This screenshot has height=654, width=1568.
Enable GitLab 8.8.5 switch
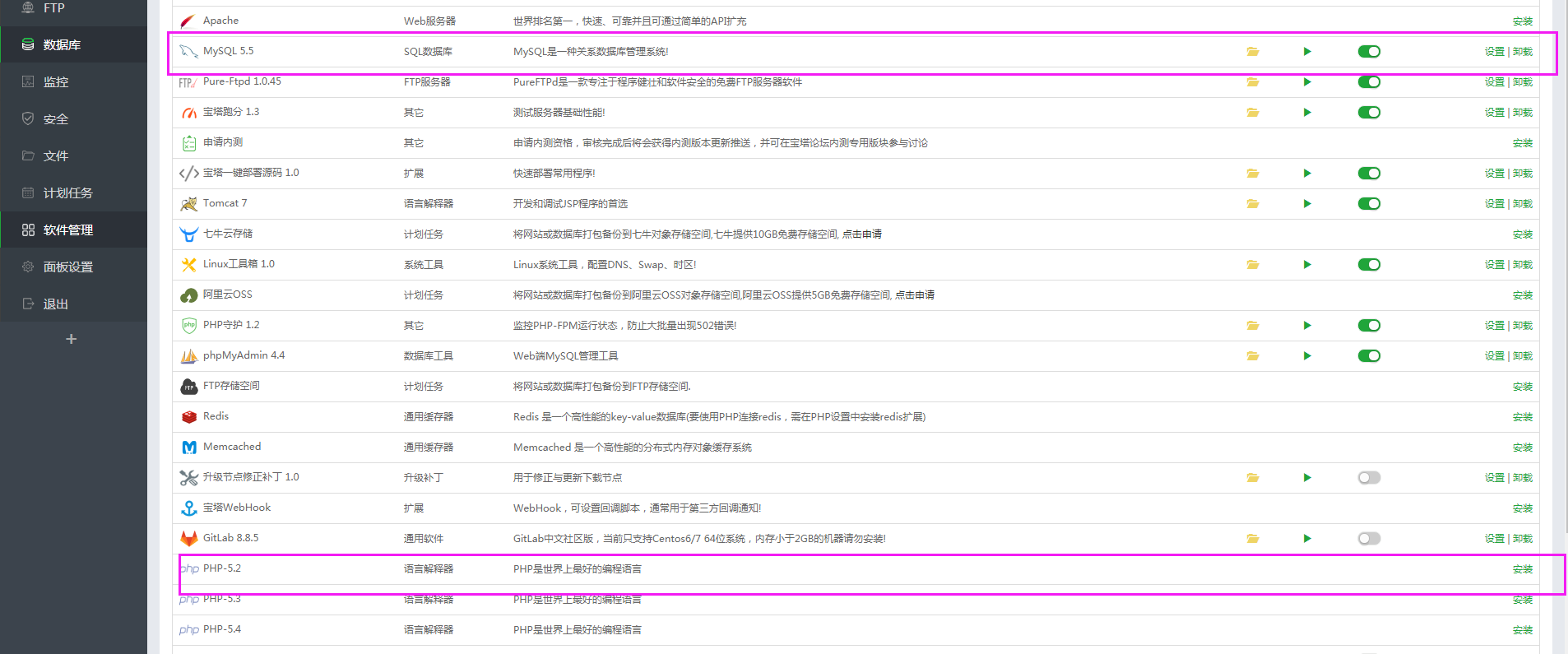(1369, 539)
